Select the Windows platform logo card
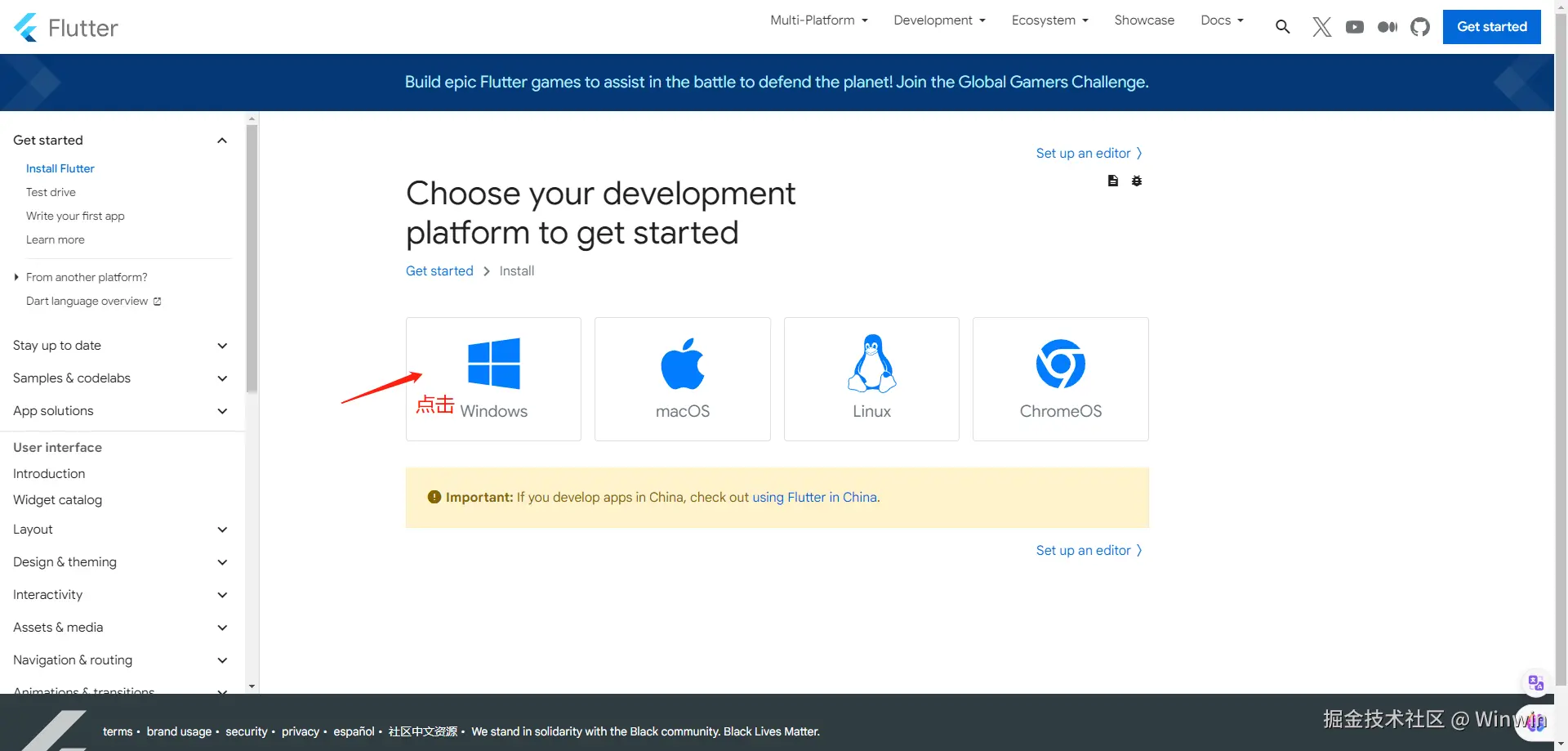The image size is (1568, 751). (x=493, y=379)
